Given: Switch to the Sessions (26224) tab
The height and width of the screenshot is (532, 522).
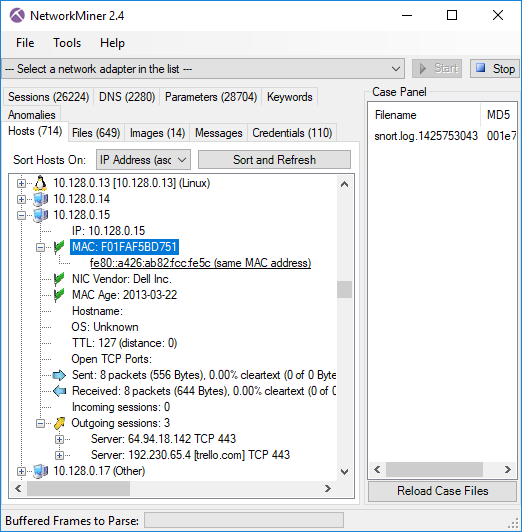Looking at the screenshot, I should pyautogui.click(x=48, y=97).
